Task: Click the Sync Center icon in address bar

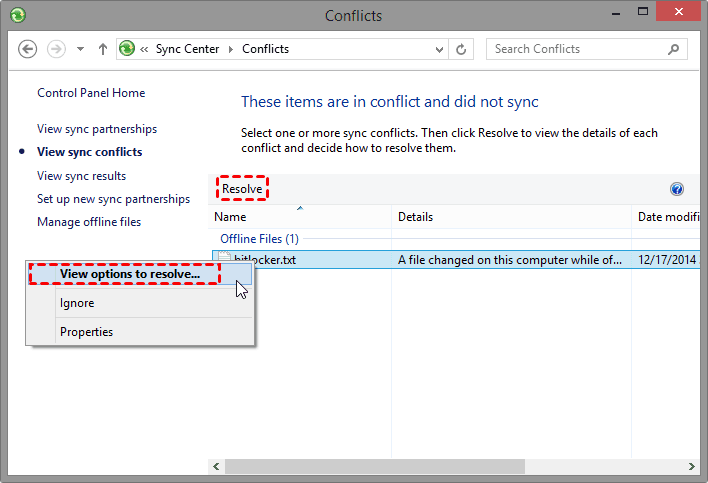Action: (127, 49)
